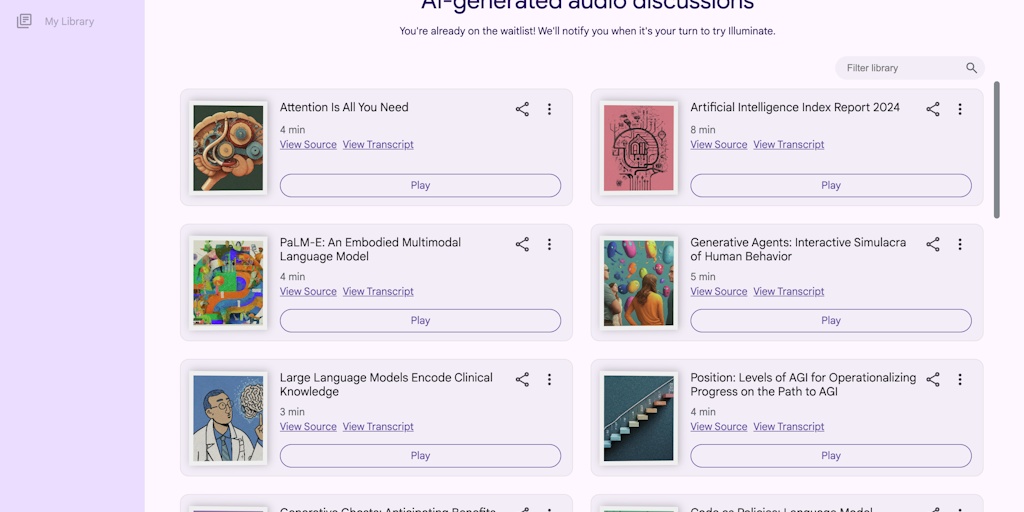View Transcript for PaLM-E paper

click(378, 292)
